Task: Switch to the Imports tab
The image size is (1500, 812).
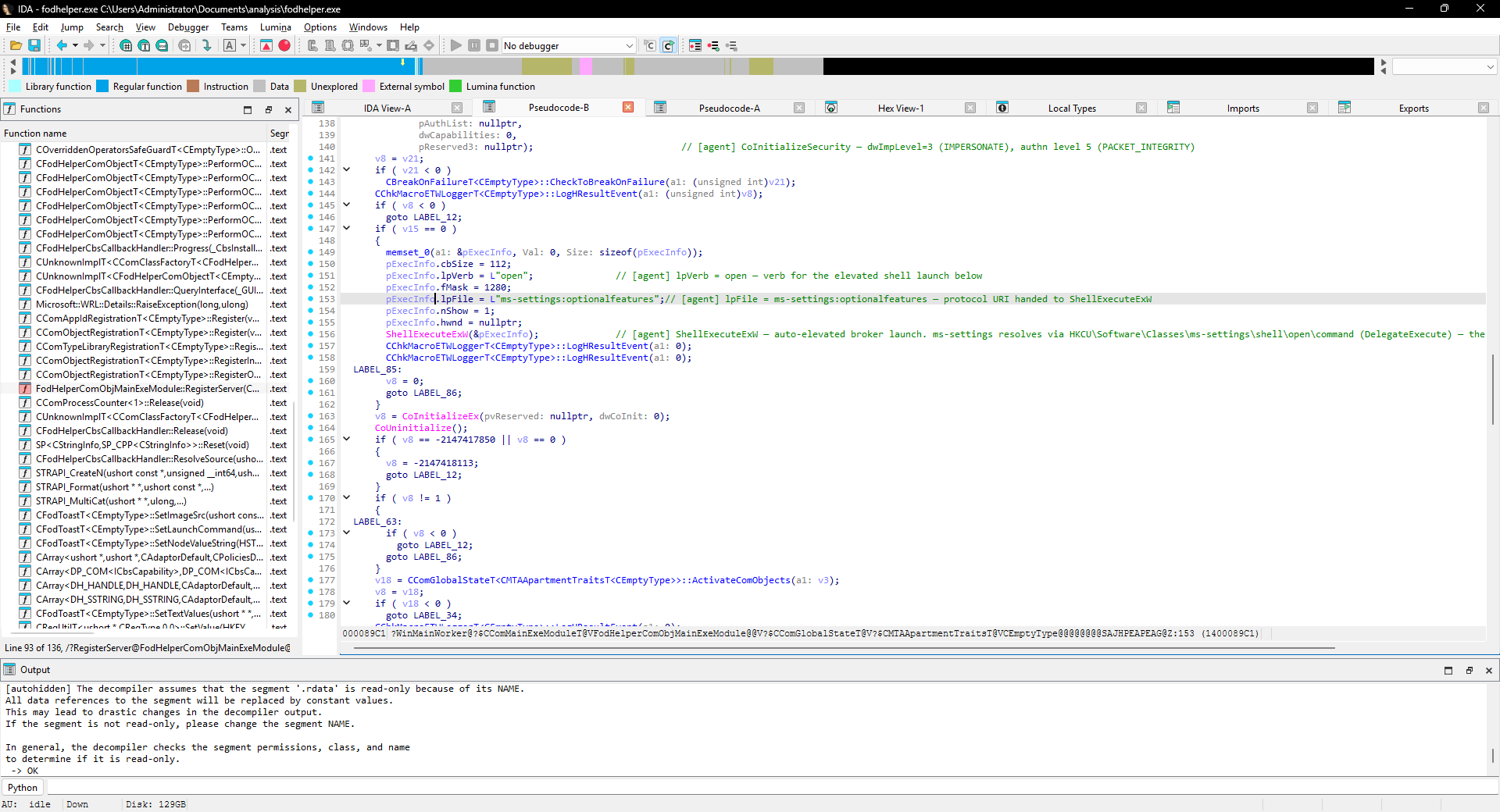Action: tap(1243, 109)
